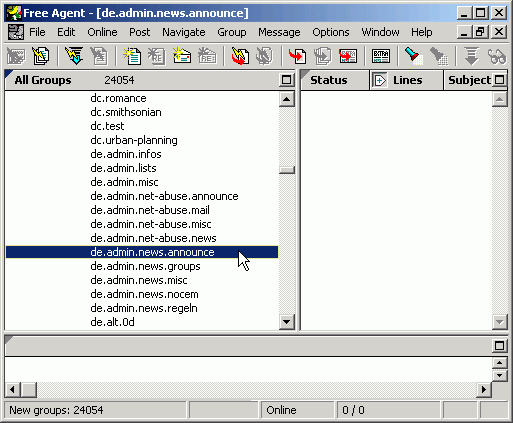The image size is (513, 423).
Task: Click body pane scroll left arrow
Action: pos(13,389)
